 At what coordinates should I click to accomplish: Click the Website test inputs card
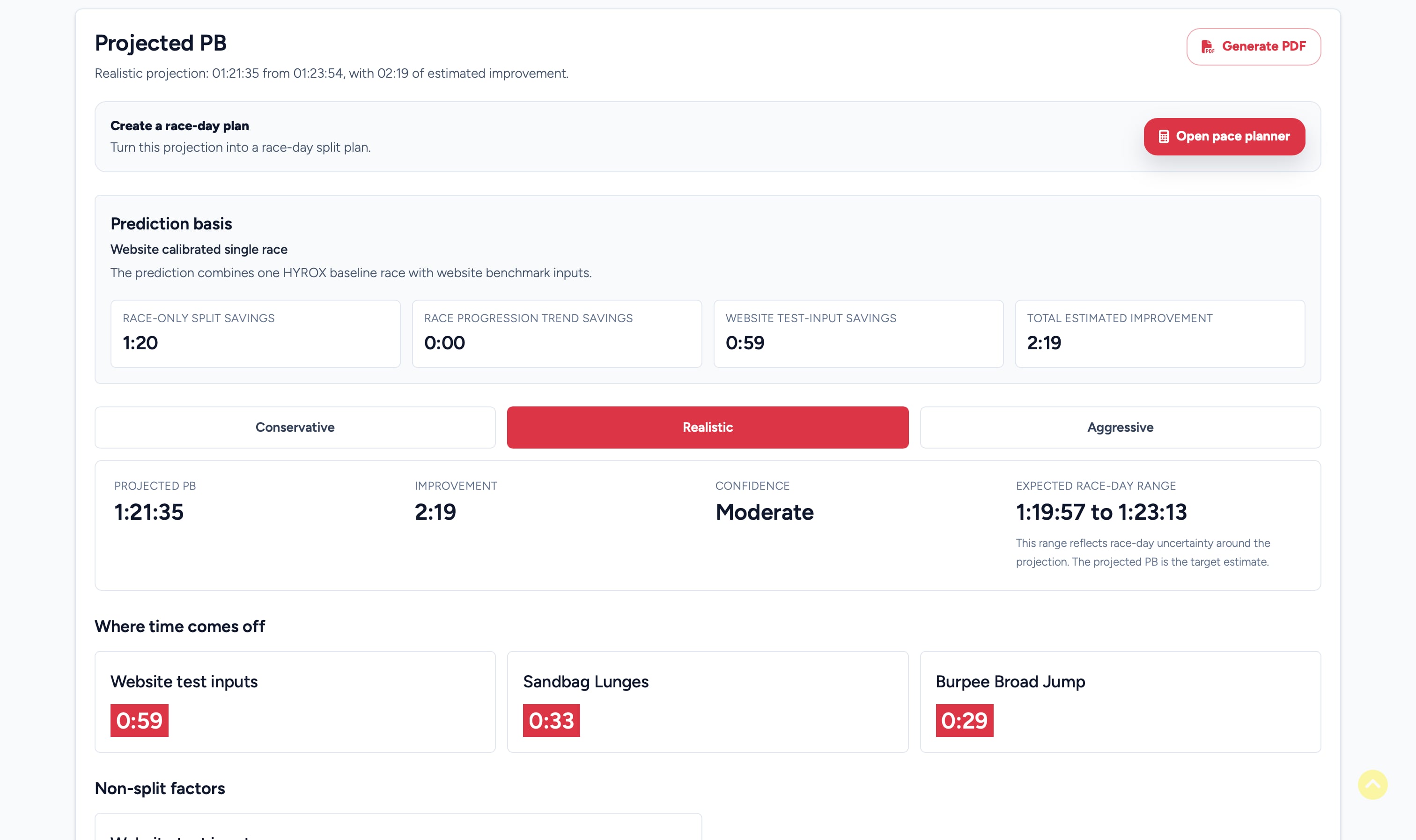(295, 702)
